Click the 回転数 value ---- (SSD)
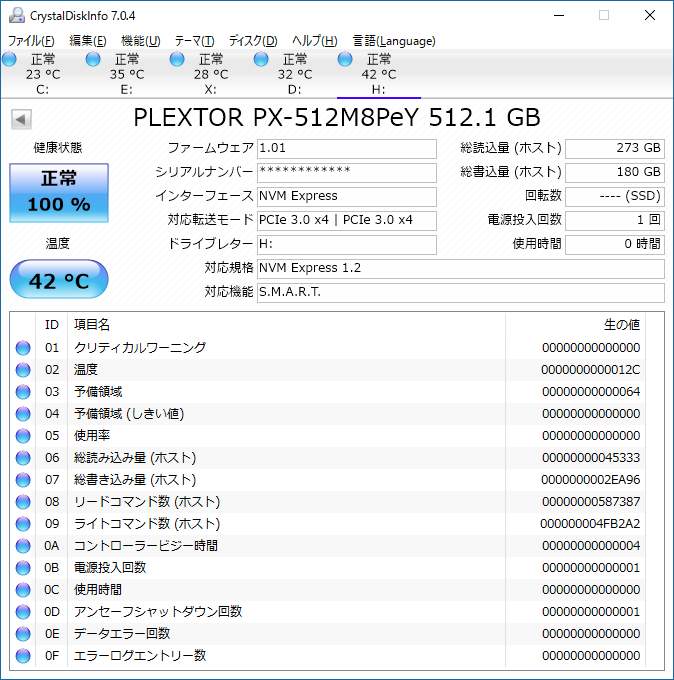This screenshot has height=680, width=674. click(x=615, y=196)
